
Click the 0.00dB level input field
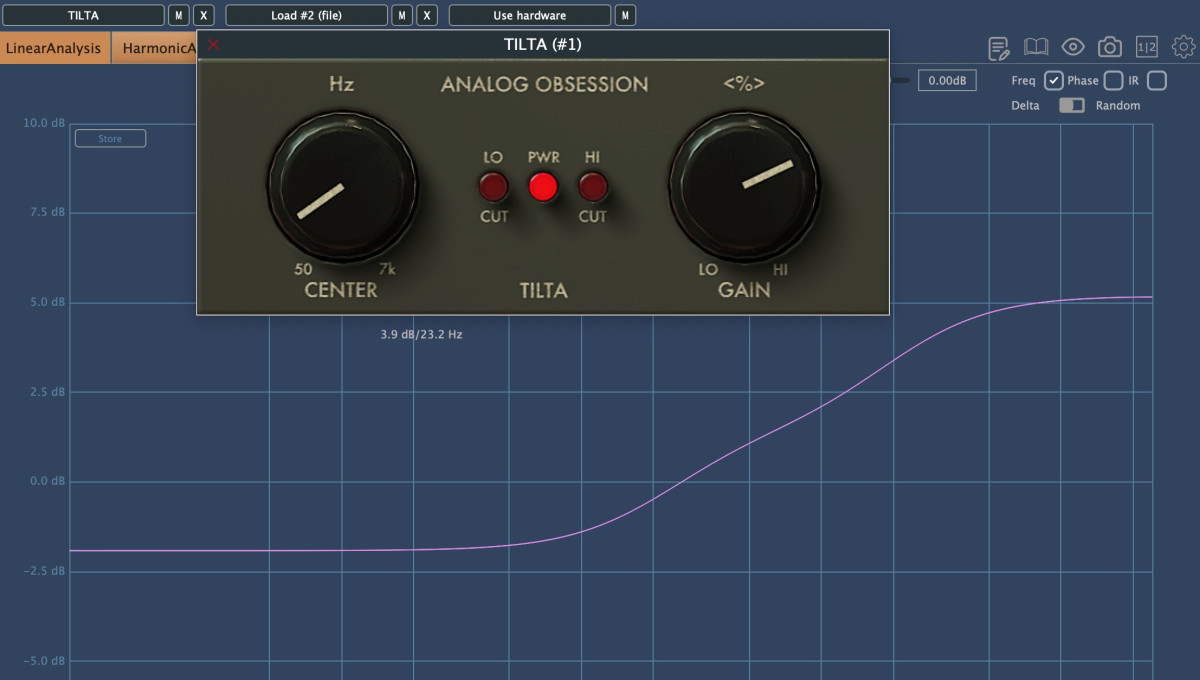tap(947, 81)
